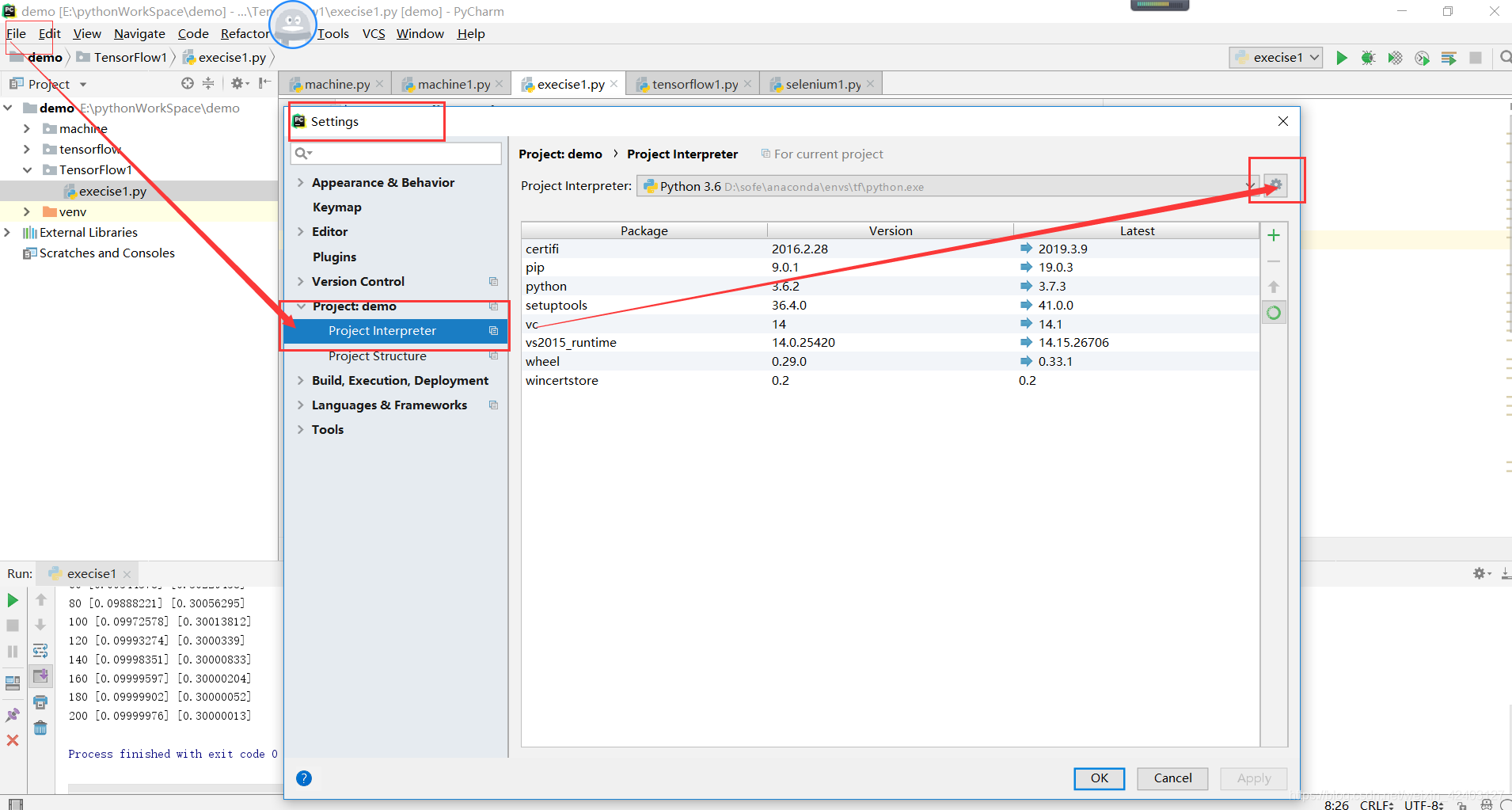1512x810 pixels.
Task: Open the View menu
Action: click(x=87, y=33)
